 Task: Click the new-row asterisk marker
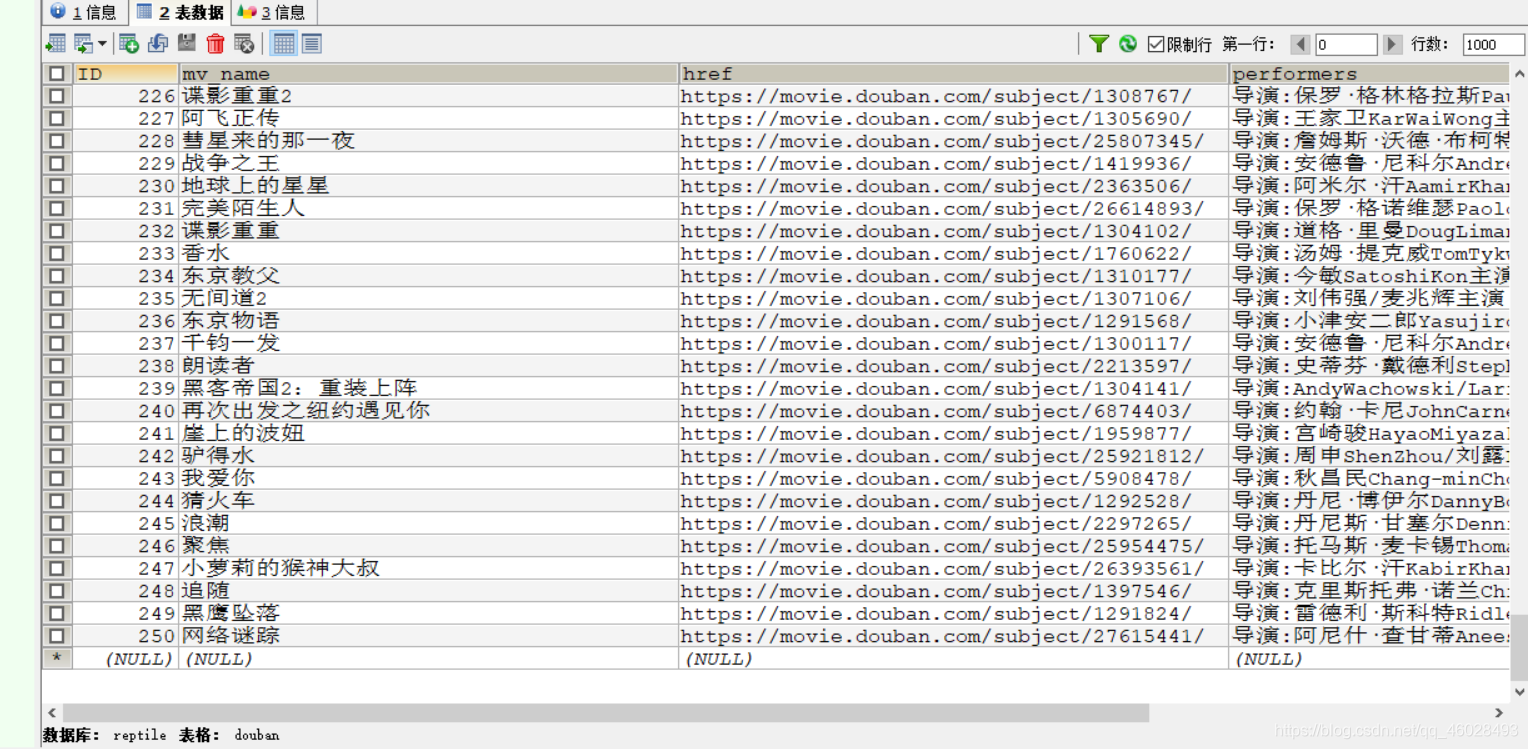[x=57, y=658]
